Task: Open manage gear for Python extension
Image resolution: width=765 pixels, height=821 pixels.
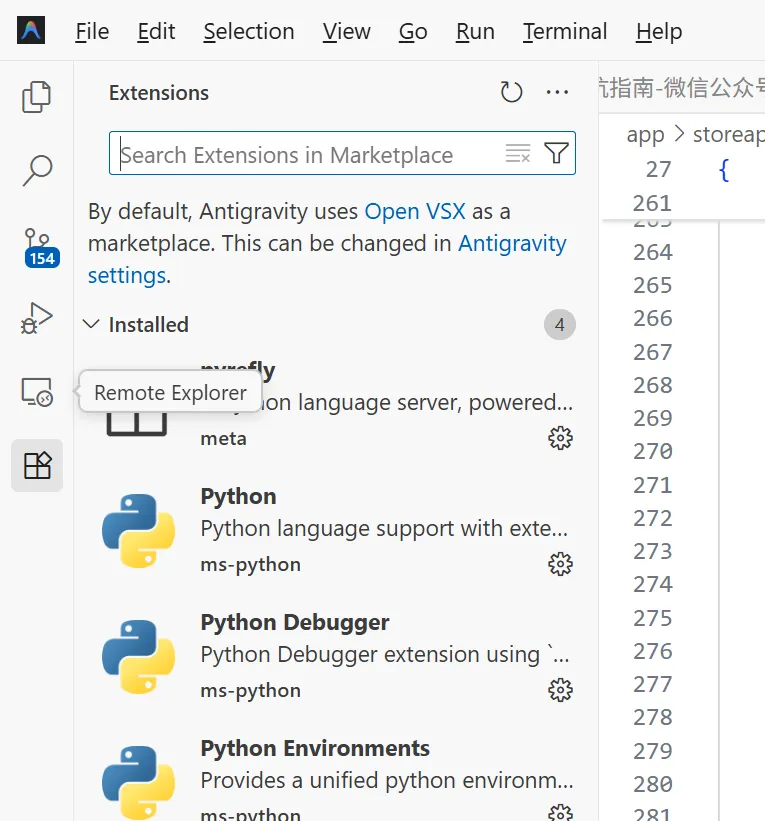Action: [560, 564]
